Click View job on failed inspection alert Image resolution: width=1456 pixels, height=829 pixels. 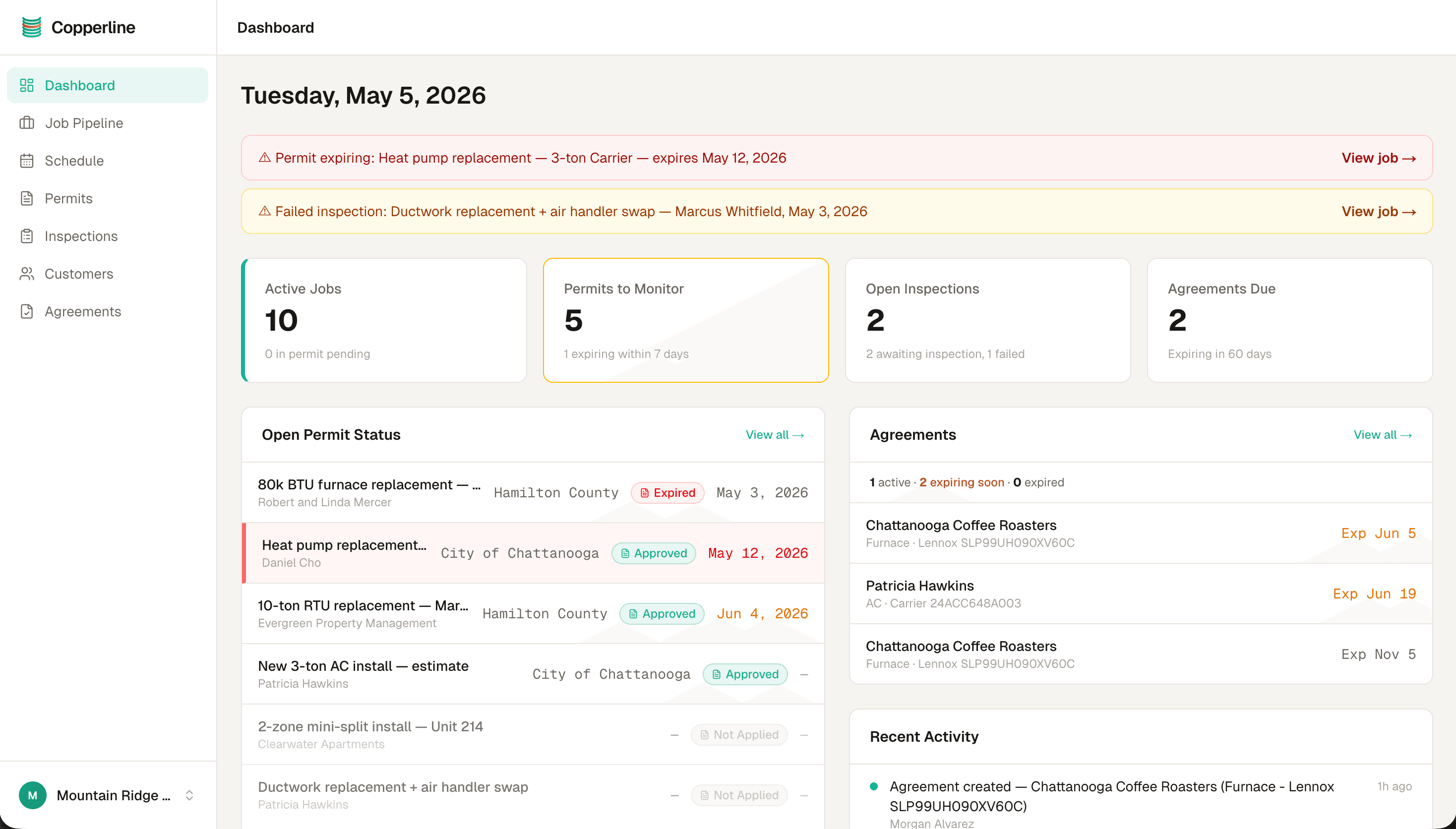pyautogui.click(x=1379, y=211)
